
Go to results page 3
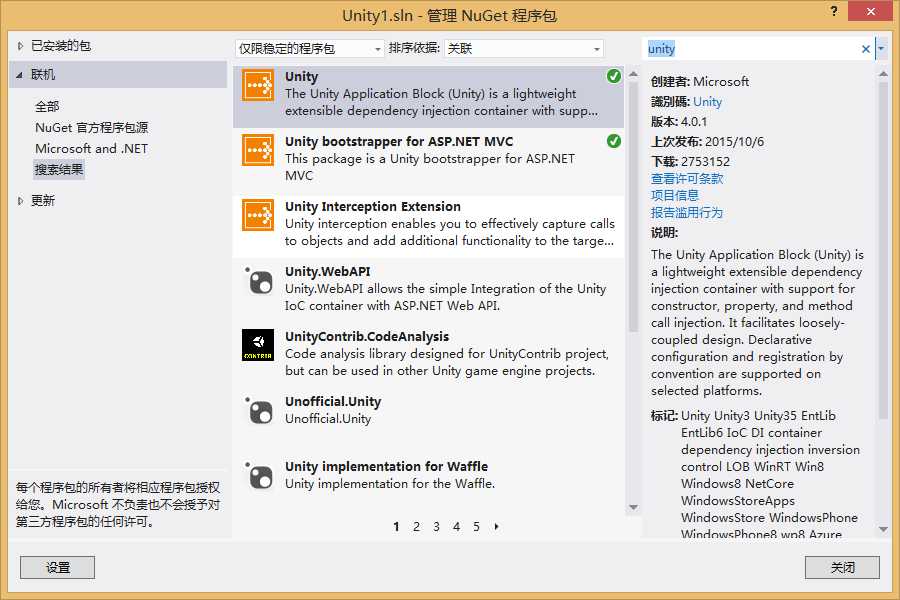click(x=436, y=527)
